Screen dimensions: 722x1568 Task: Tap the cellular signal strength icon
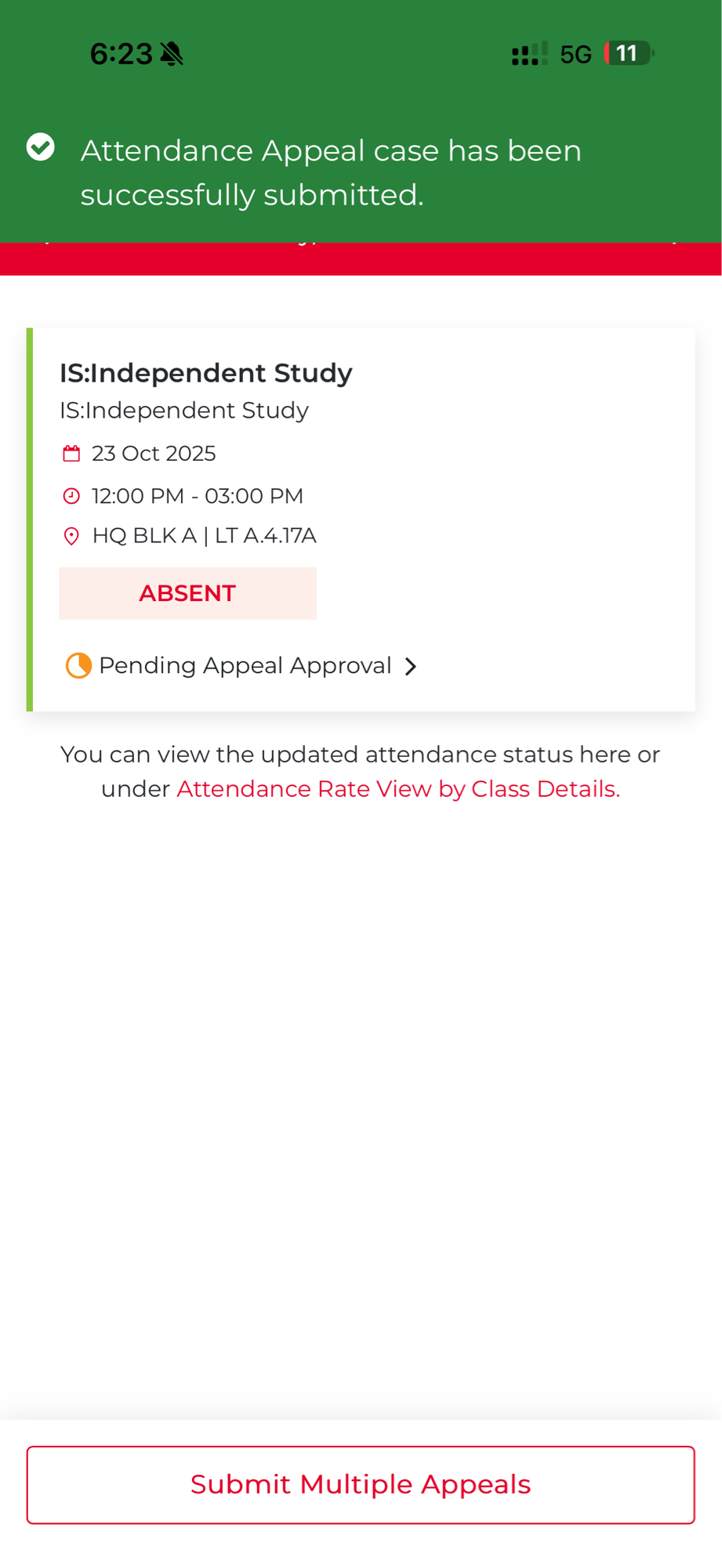point(529,54)
